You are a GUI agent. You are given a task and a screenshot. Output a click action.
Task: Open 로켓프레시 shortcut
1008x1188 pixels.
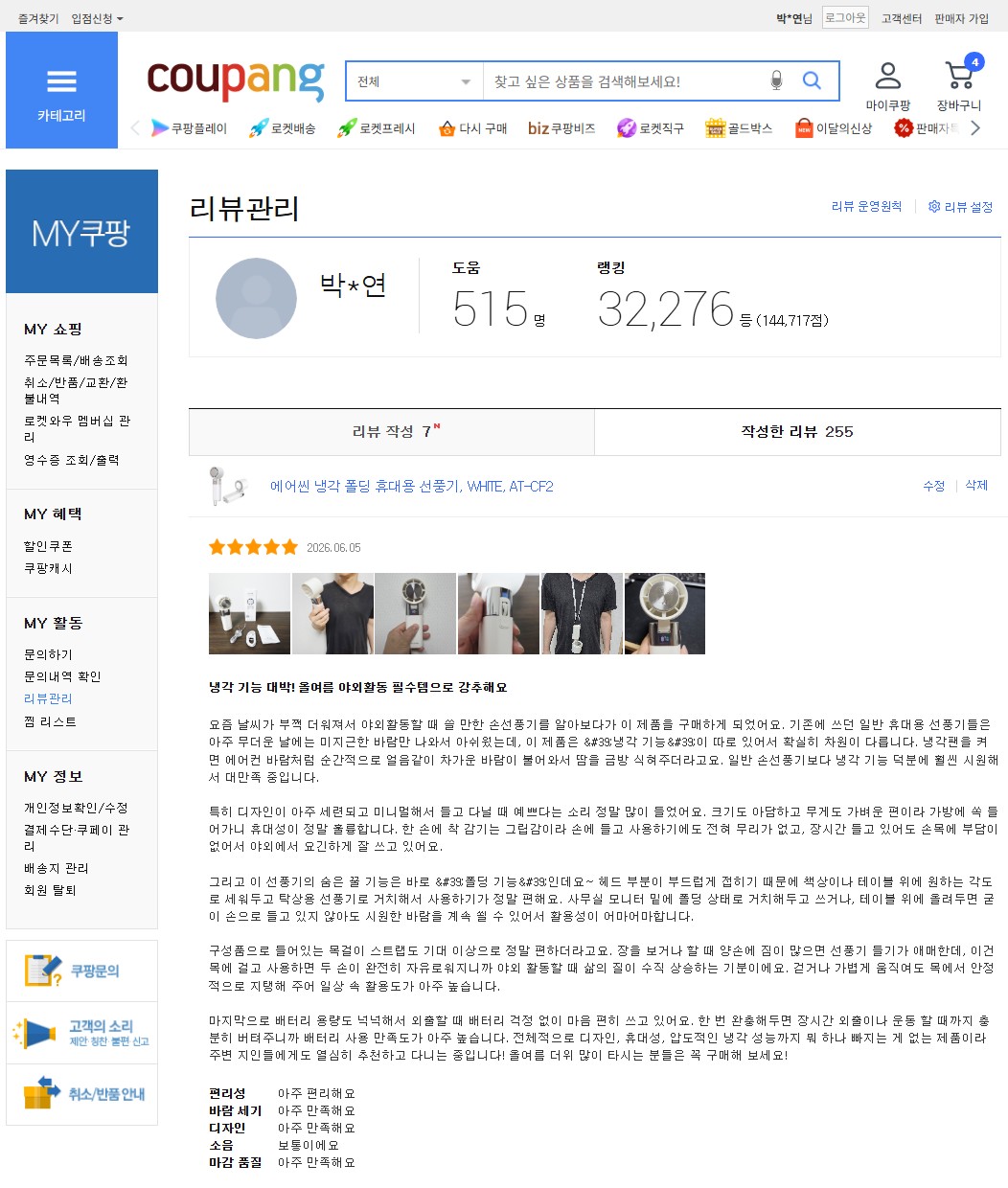[x=376, y=128]
